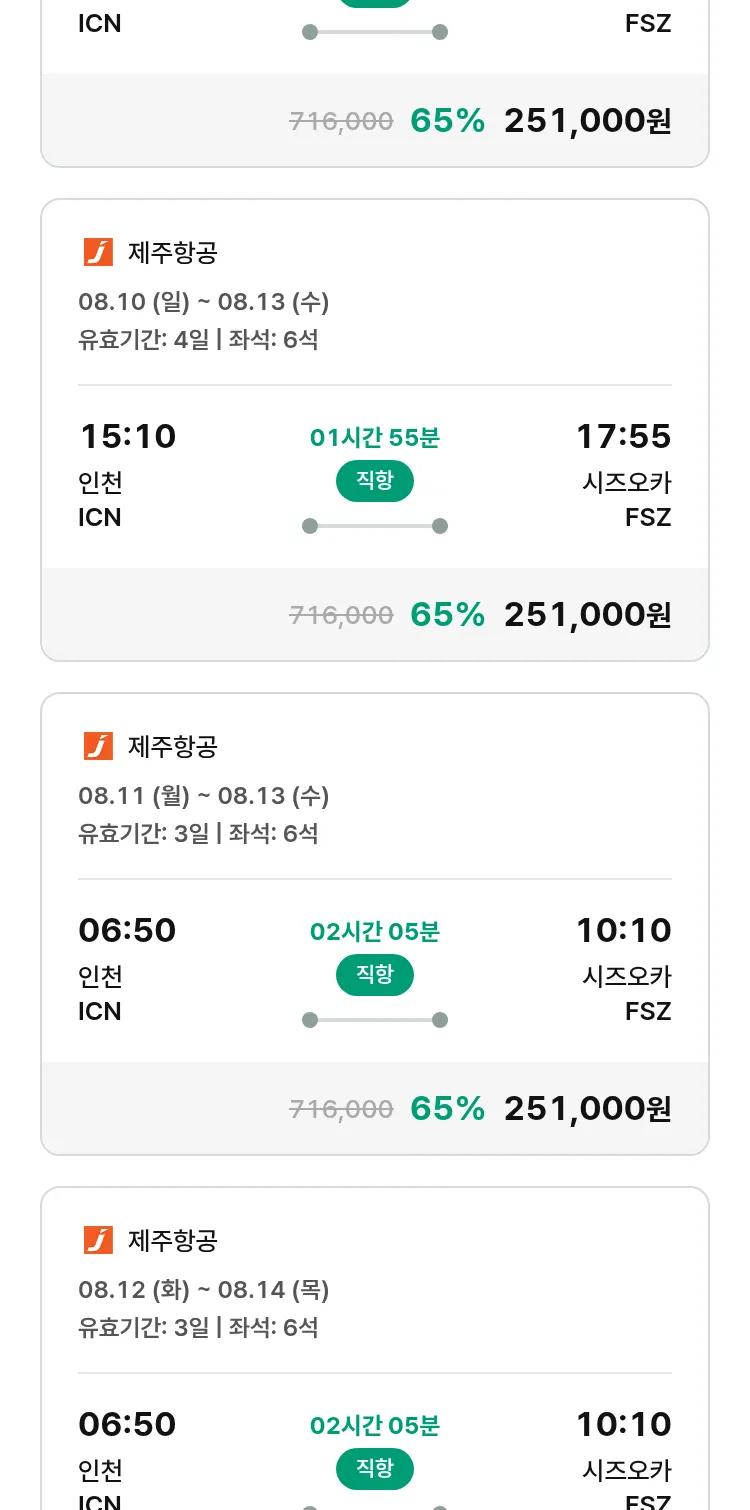Screen dimensions: 750x1510
Task: Click the 유효기간: 4일 seat info line
Action: point(198,340)
